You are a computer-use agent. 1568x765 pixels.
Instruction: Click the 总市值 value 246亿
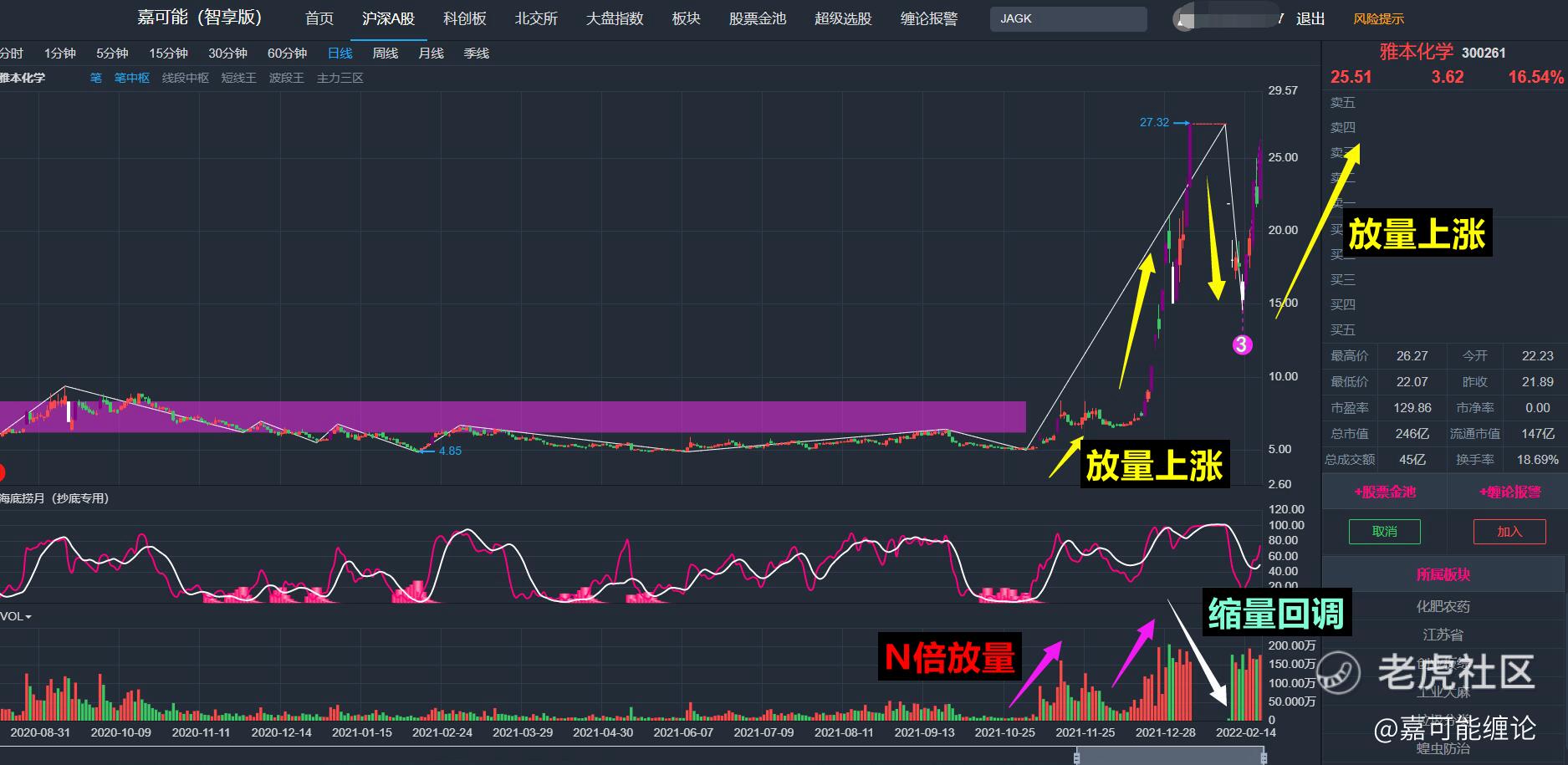tap(1412, 434)
